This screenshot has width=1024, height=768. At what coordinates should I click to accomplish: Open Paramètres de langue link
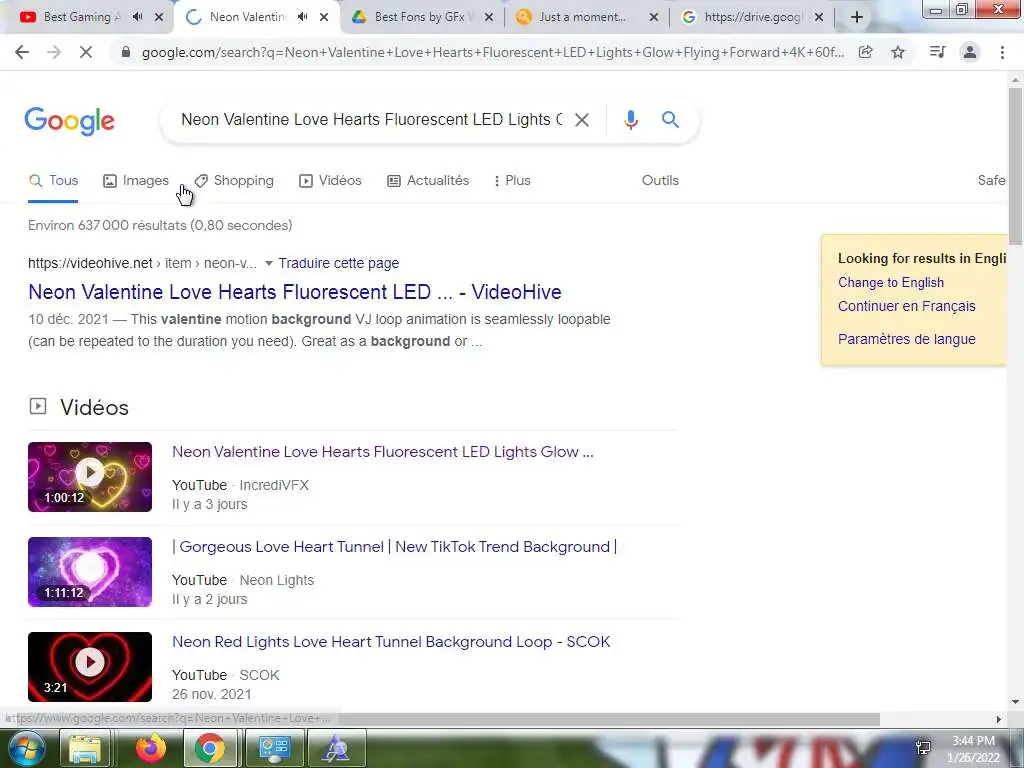(x=906, y=339)
